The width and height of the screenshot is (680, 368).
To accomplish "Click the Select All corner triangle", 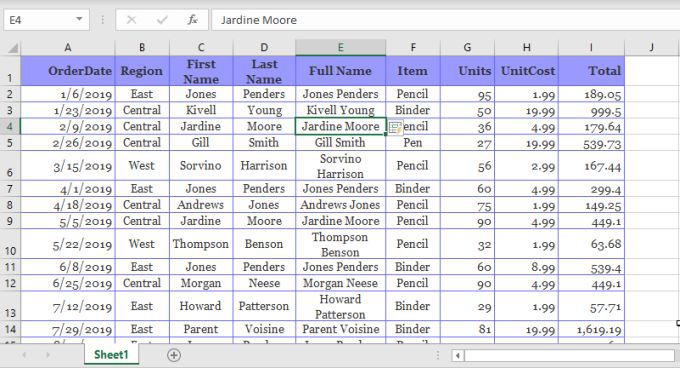I will tap(13, 47).
